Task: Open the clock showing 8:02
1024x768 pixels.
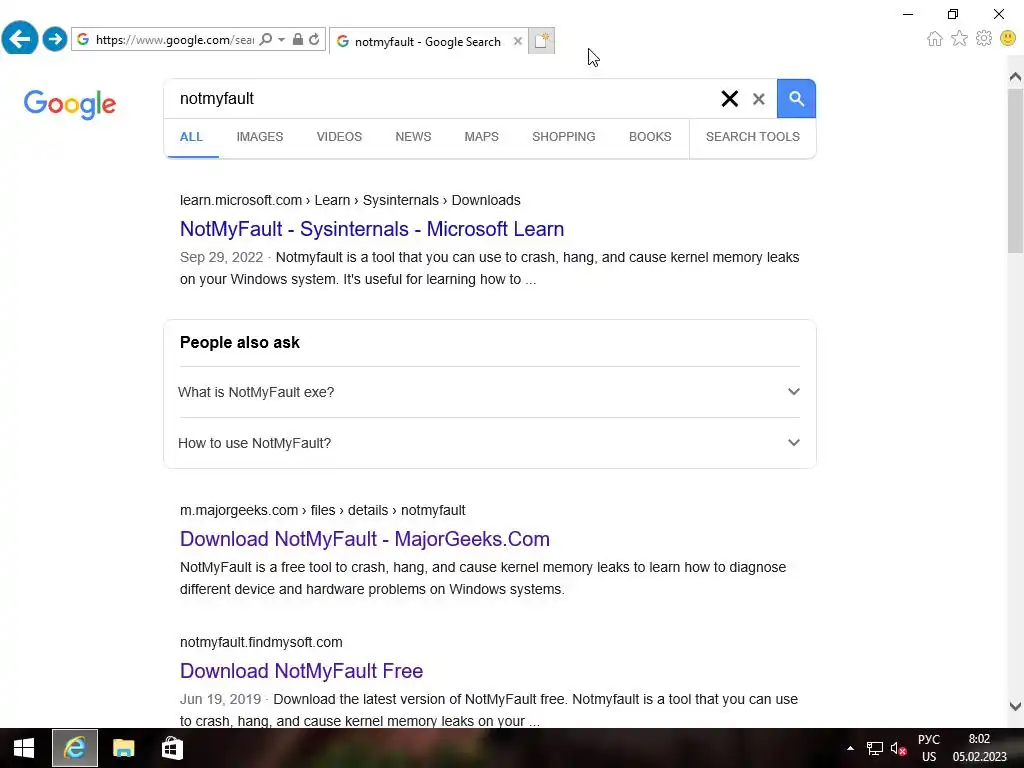Action: (x=980, y=748)
